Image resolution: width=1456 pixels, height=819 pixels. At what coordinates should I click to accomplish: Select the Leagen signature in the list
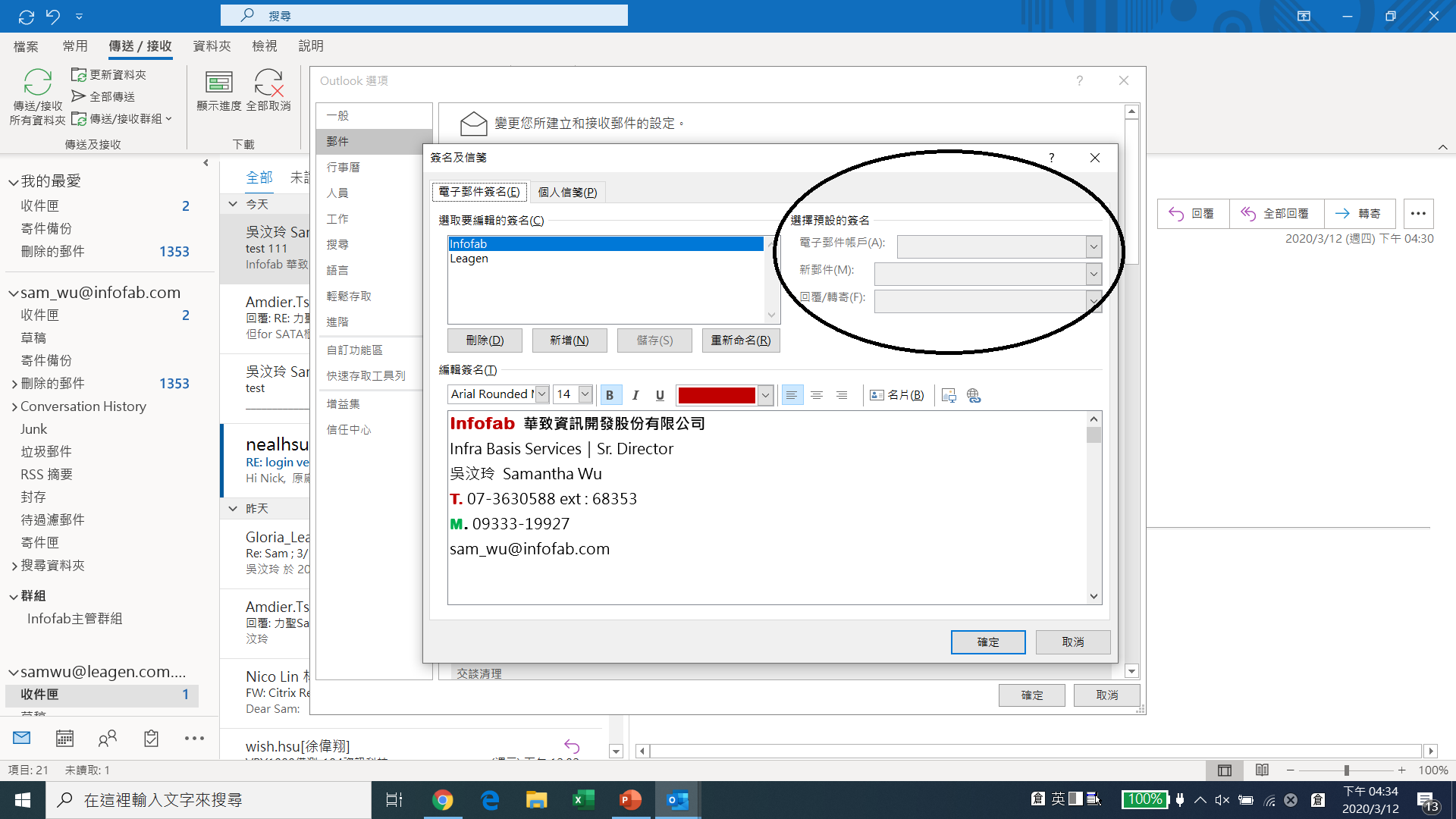pyautogui.click(x=469, y=259)
